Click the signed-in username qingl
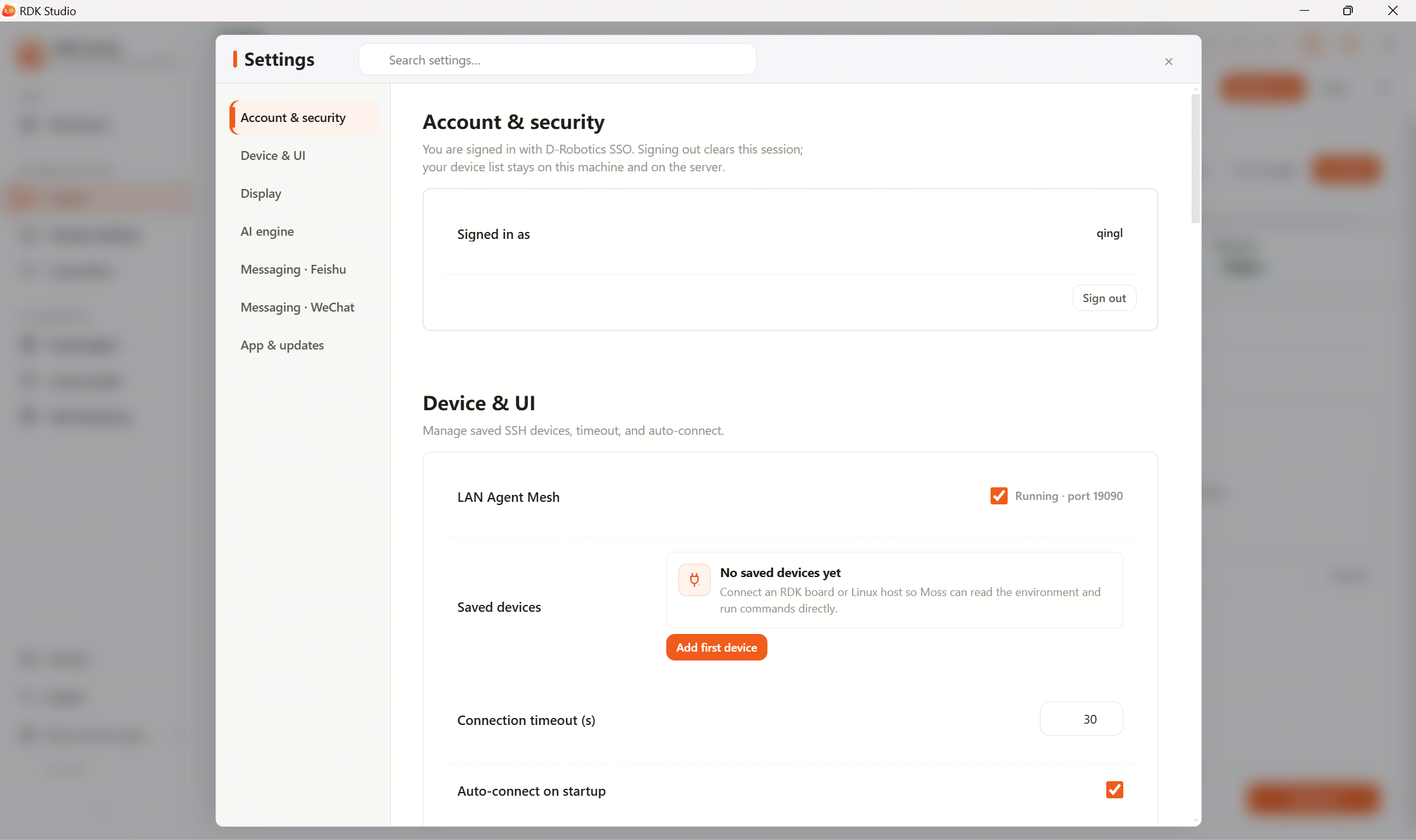 [1109, 233]
